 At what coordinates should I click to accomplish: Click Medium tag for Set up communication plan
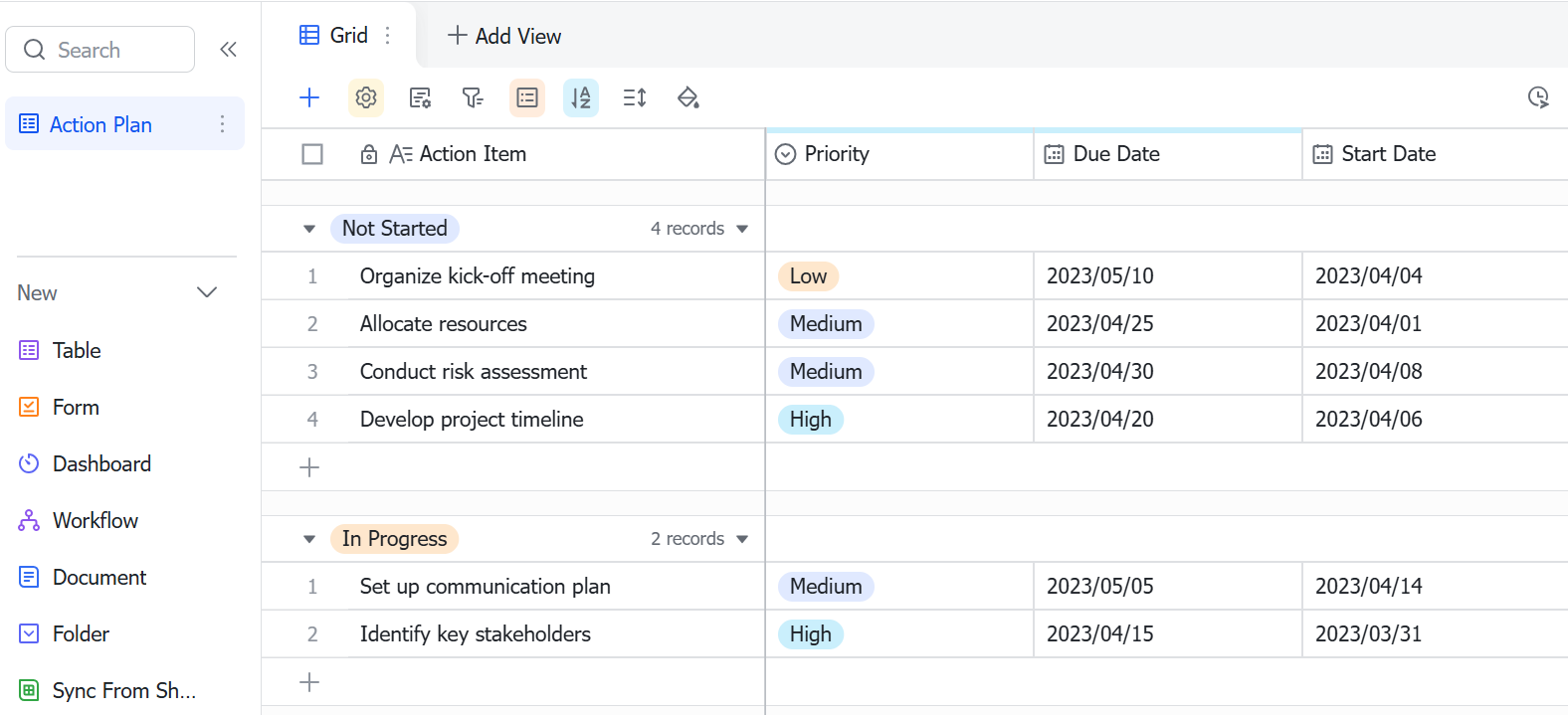pos(826,587)
